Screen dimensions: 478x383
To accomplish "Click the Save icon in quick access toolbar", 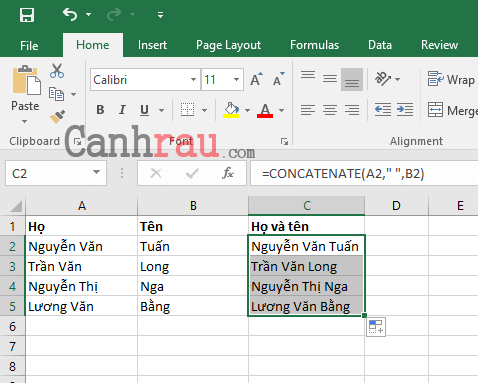I will [x=27, y=15].
